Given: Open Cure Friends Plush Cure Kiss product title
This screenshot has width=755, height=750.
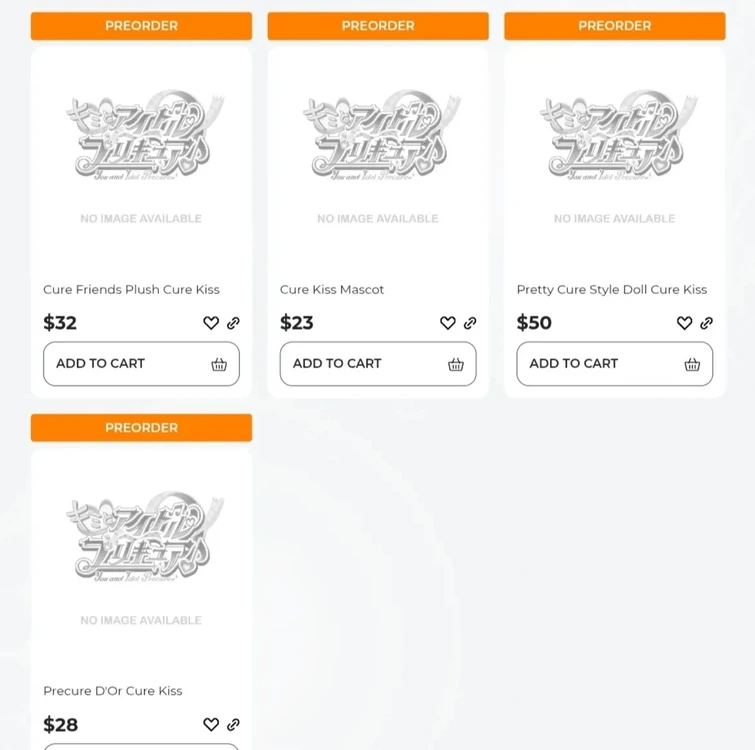Looking at the screenshot, I should [131, 290].
